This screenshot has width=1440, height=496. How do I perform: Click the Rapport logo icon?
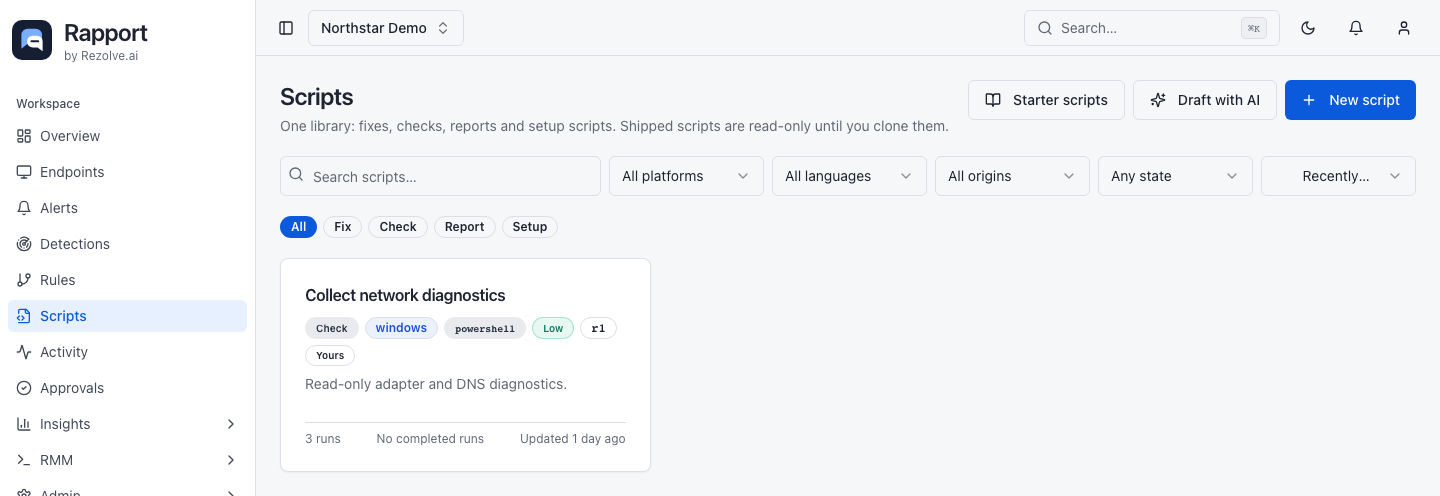coord(32,40)
